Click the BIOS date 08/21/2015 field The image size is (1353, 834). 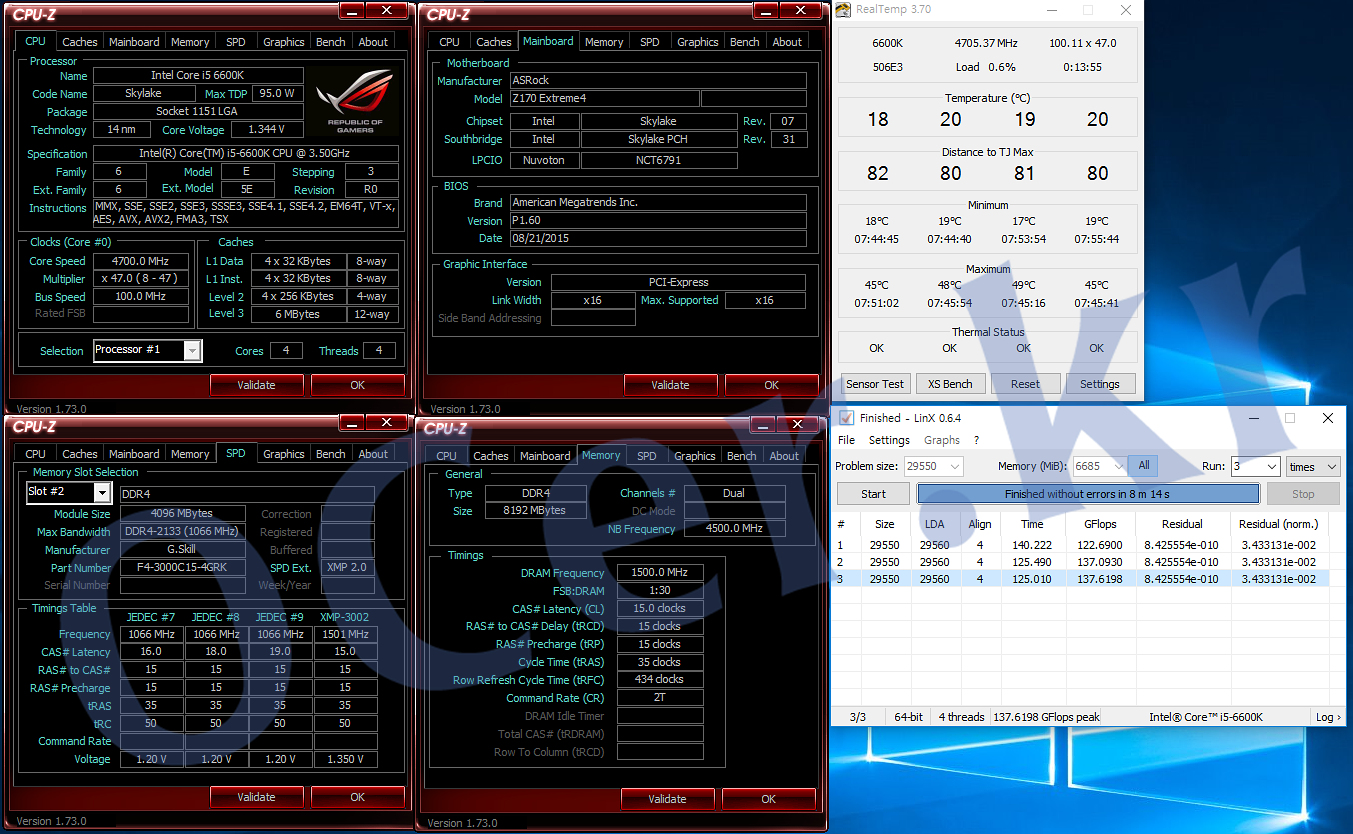pyautogui.click(x=657, y=239)
